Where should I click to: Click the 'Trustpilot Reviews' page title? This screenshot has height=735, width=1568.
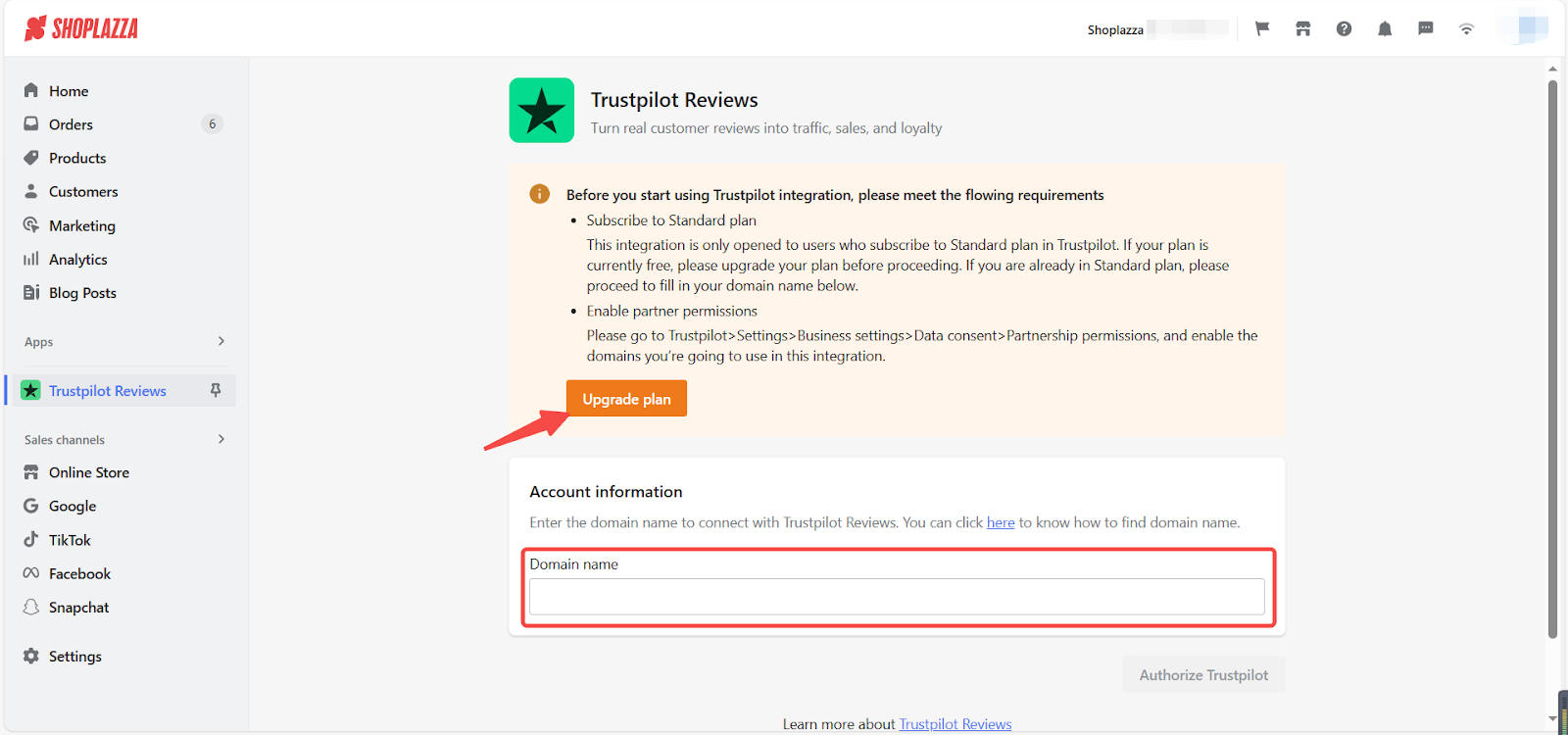(674, 100)
